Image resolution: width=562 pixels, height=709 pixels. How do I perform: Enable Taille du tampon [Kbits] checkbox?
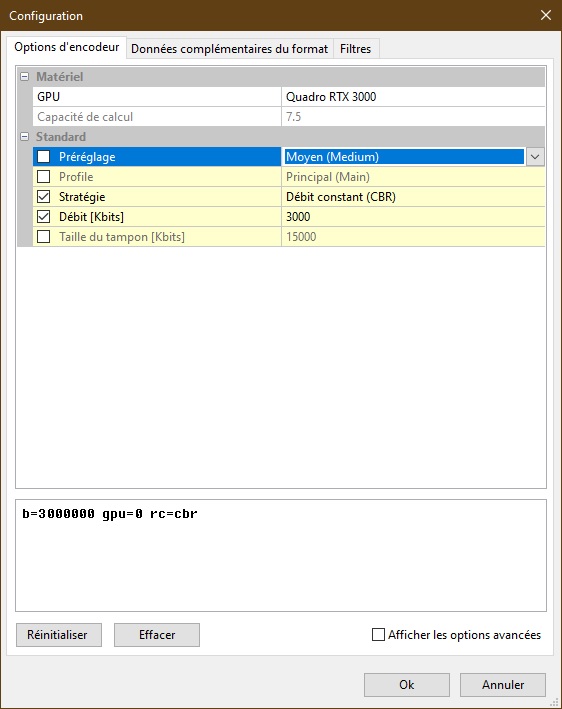pyautogui.click(x=43, y=236)
